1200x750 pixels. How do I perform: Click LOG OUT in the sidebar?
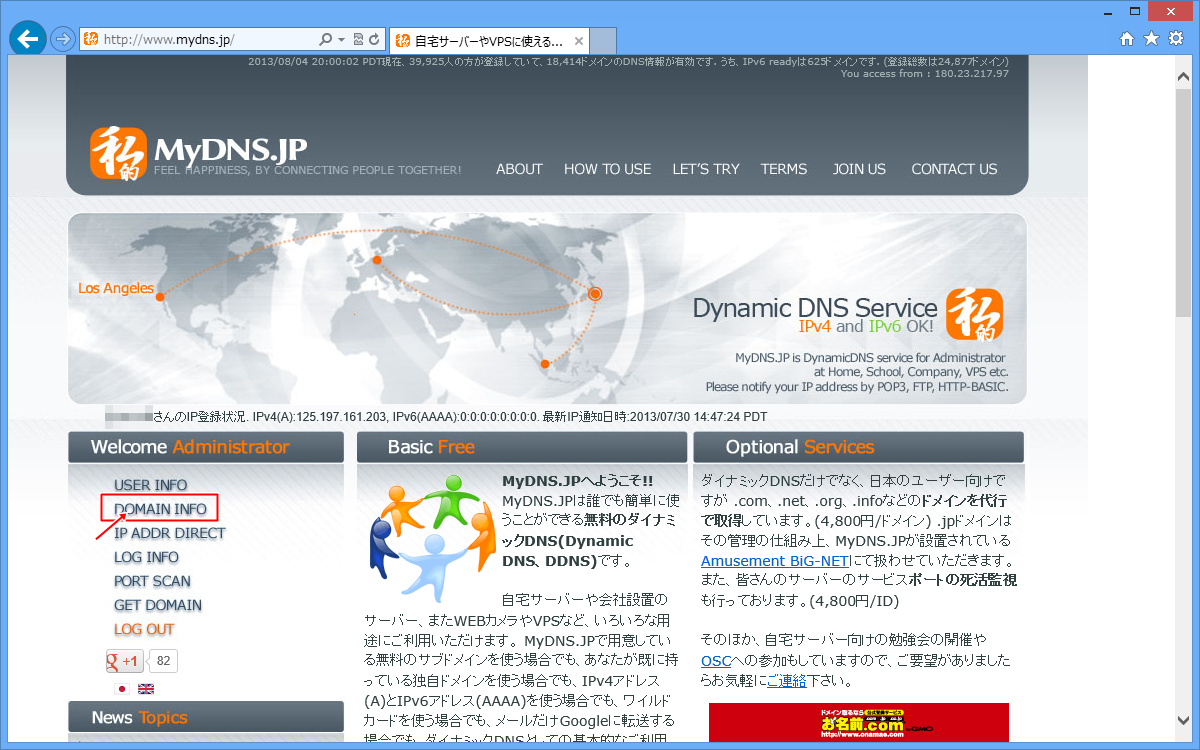pyautogui.click(x=142, y=629)
